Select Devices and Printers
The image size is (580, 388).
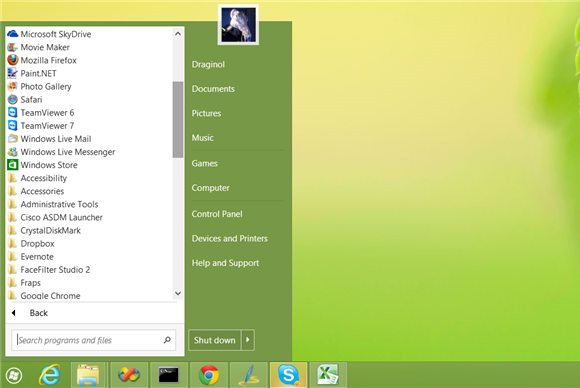click(230, 239)
